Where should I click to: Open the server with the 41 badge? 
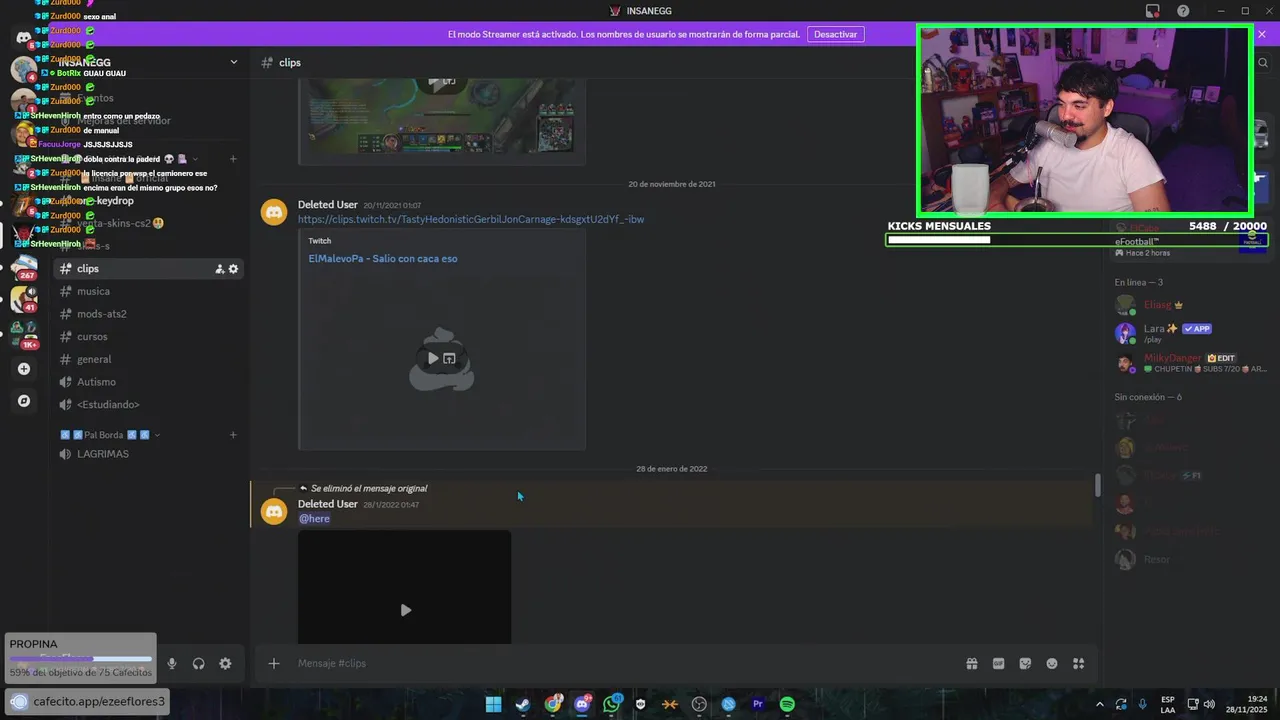(24, 299)
